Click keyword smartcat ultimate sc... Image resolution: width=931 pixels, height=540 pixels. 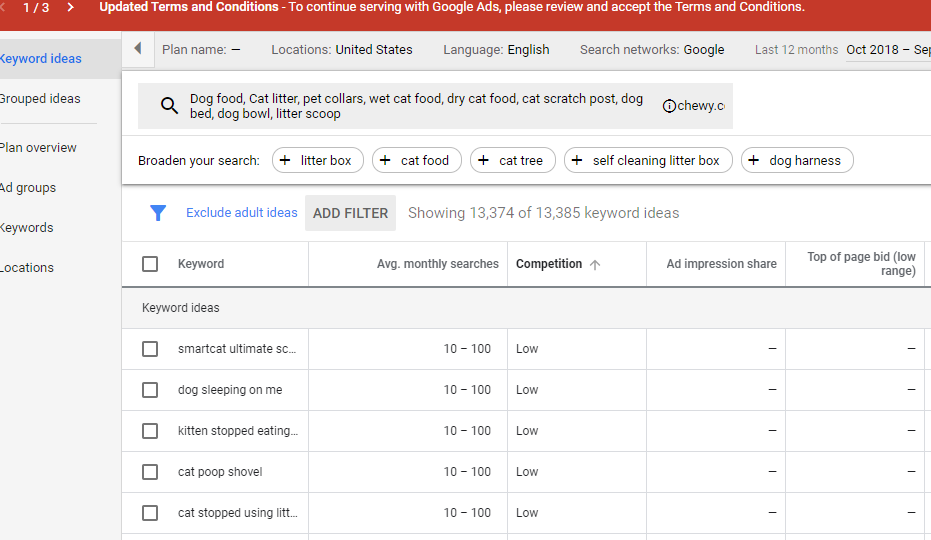237,349
